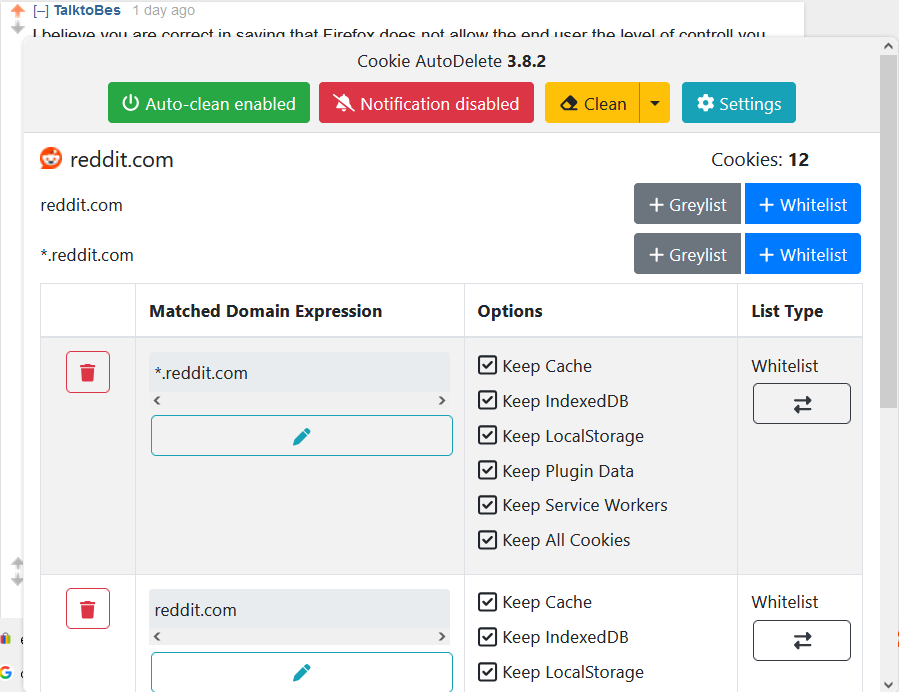The width and height of the screenshot is (899, 692).
Task: Open the Clean dropdown arrow
Action: (x=655, y=103)
